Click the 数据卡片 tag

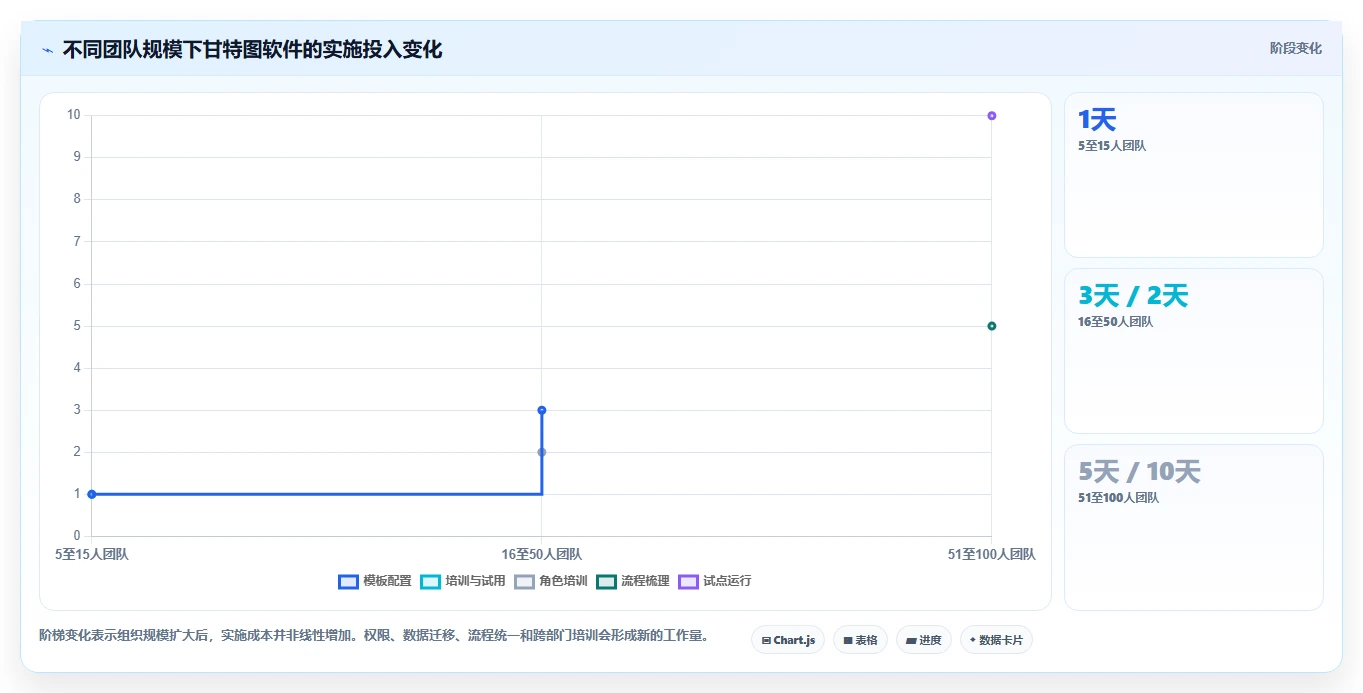[996, 640]
